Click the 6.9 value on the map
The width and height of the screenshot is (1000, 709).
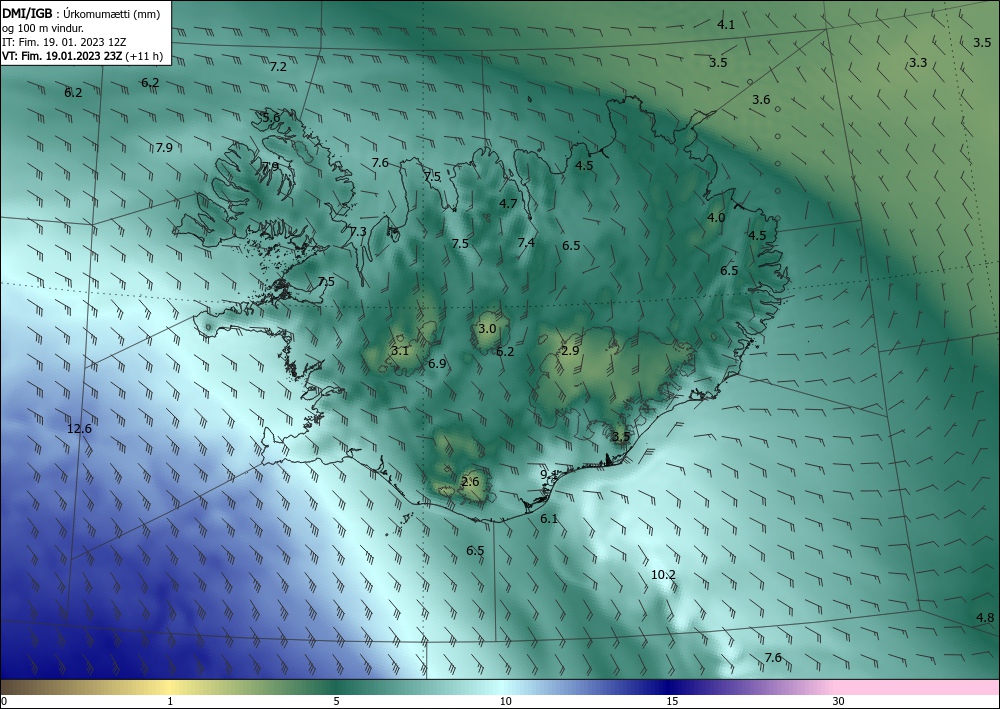(x=437, y=364)
